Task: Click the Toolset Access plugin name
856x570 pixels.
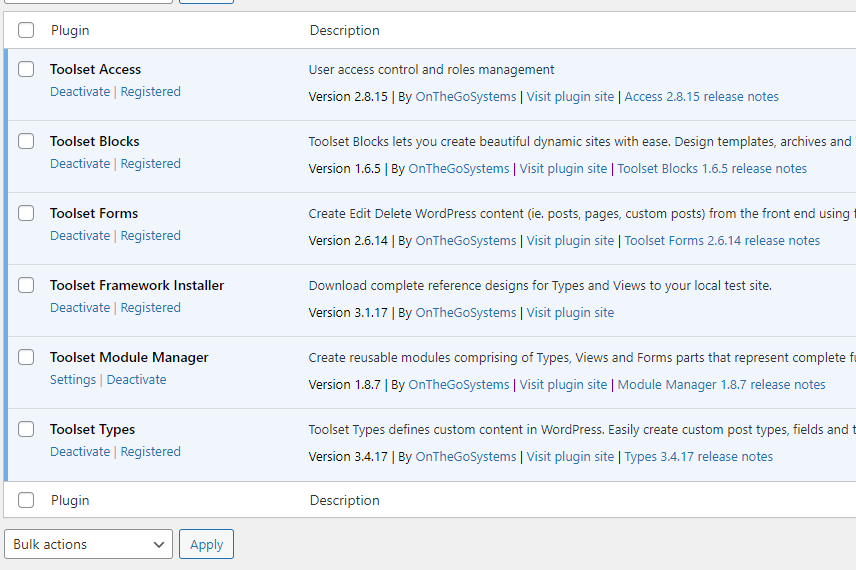Action: pos(96,69)
